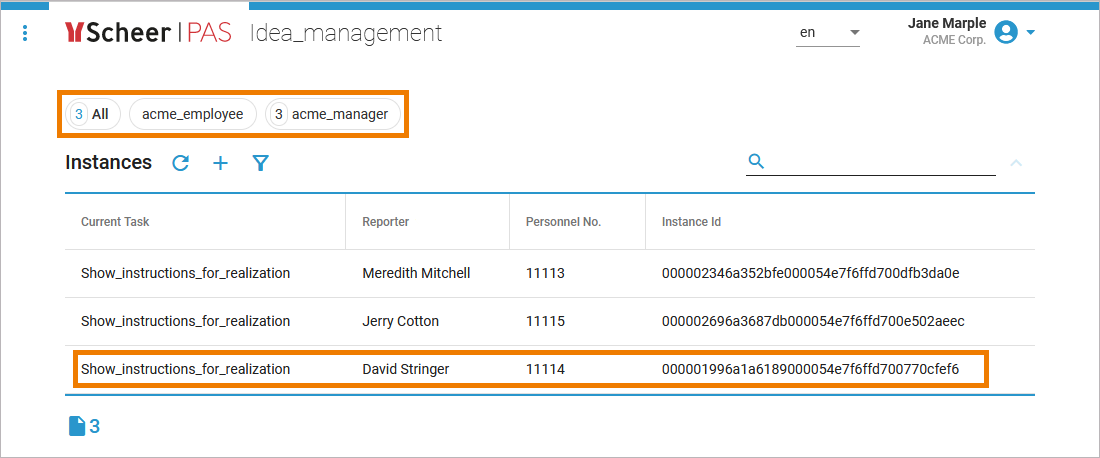Click the document count icon below table
The height and width of the screenshot is (458, 1100).
click(x=77, y=427)
